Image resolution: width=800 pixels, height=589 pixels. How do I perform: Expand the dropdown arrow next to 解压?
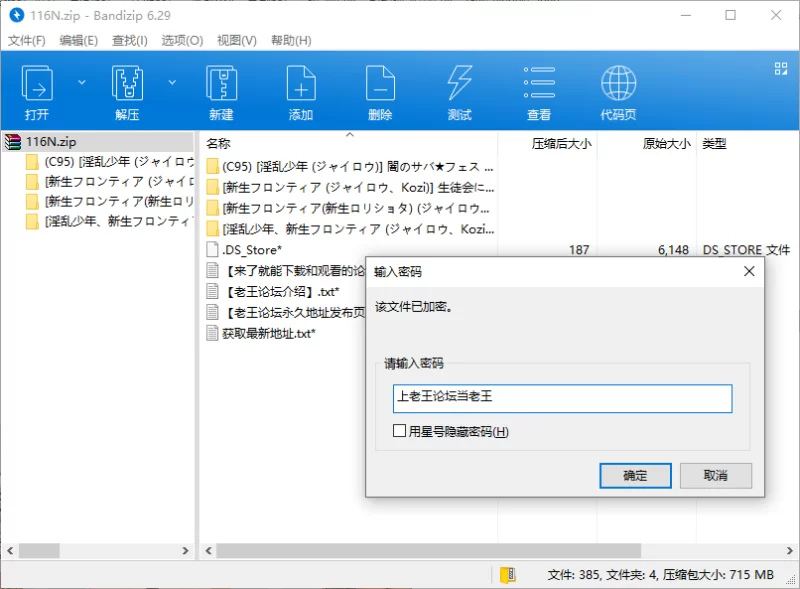[172, 82]
